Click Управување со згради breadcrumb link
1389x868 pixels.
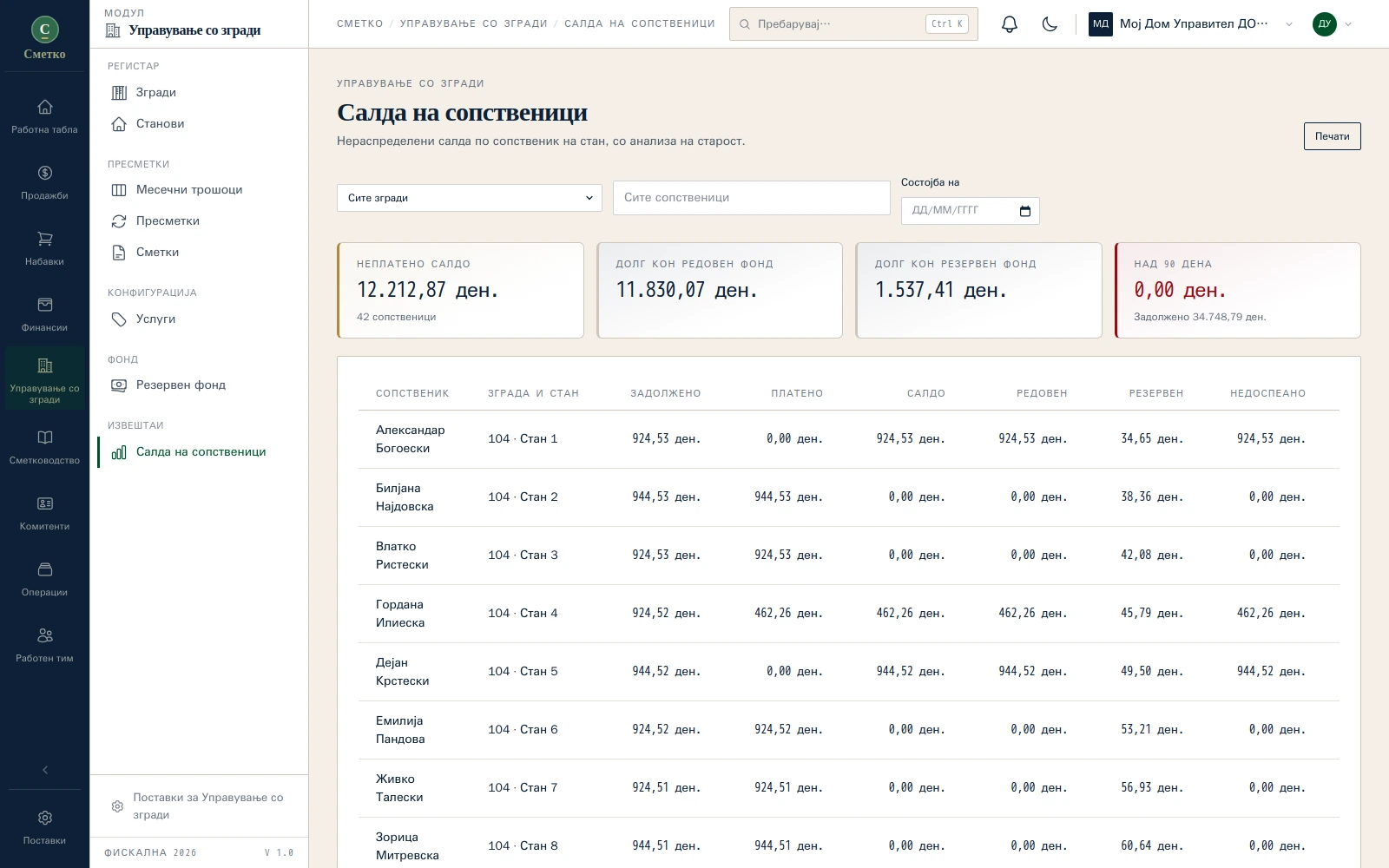point(474,24)
